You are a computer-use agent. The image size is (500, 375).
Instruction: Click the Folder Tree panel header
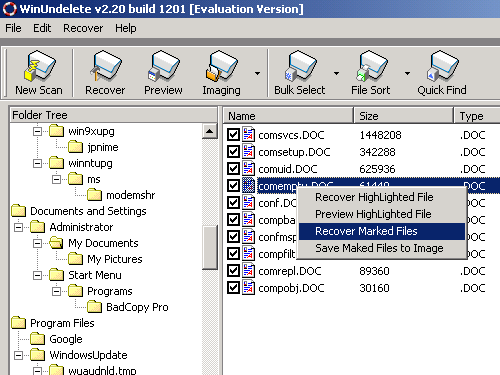tap(113, 115)
